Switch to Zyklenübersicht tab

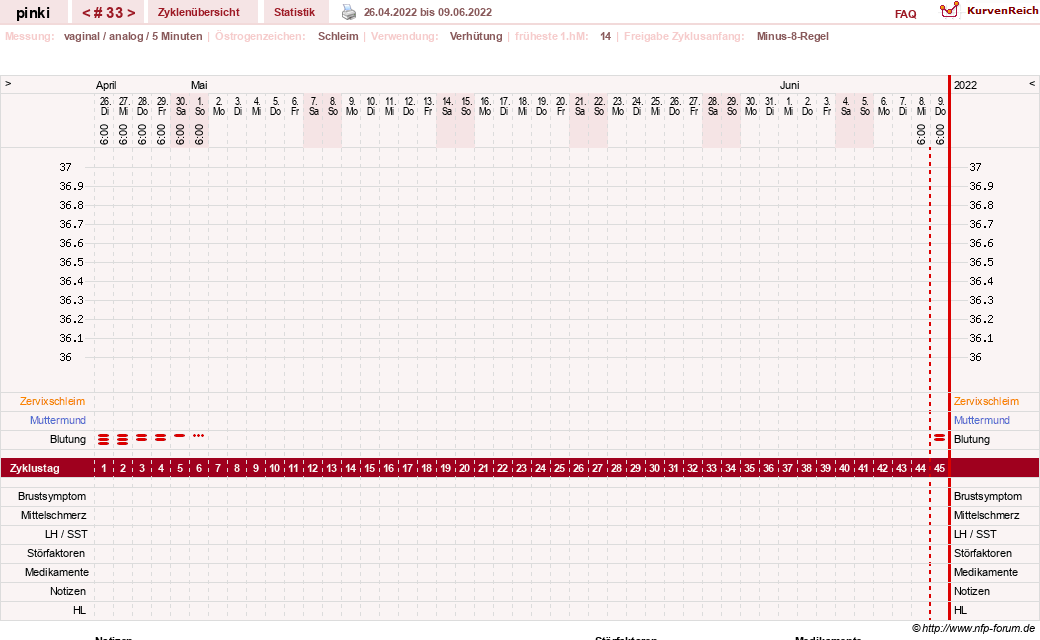(199, 12)
